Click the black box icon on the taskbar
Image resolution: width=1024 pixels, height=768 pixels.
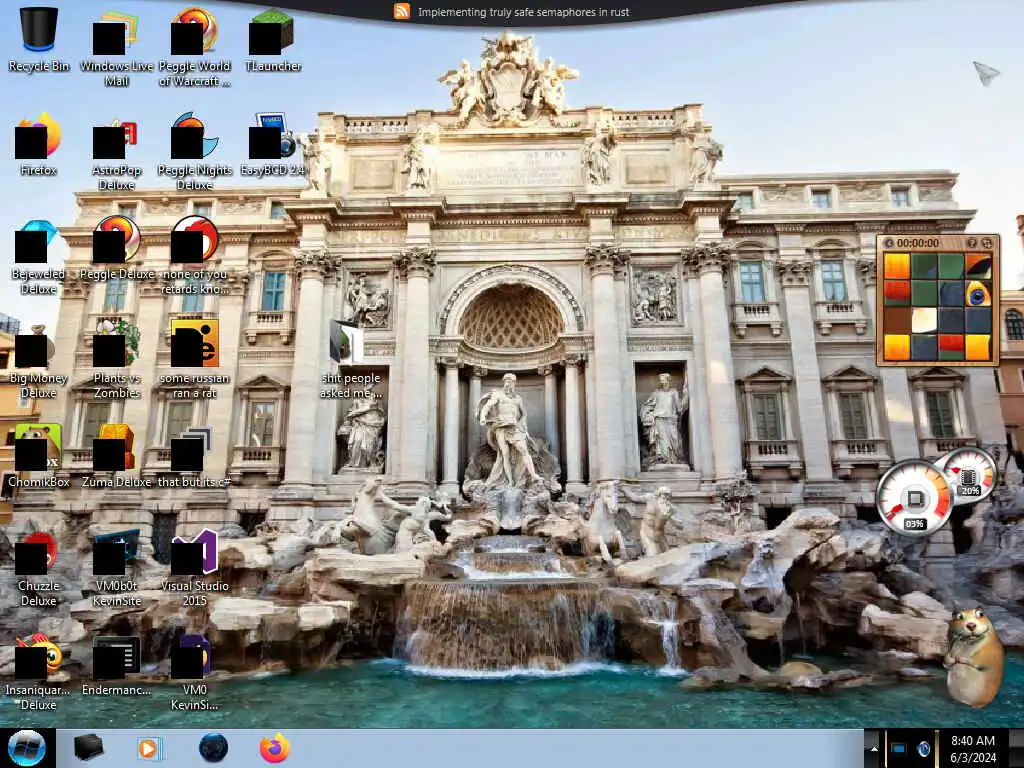pyautogui.click(x=88, y=748)
